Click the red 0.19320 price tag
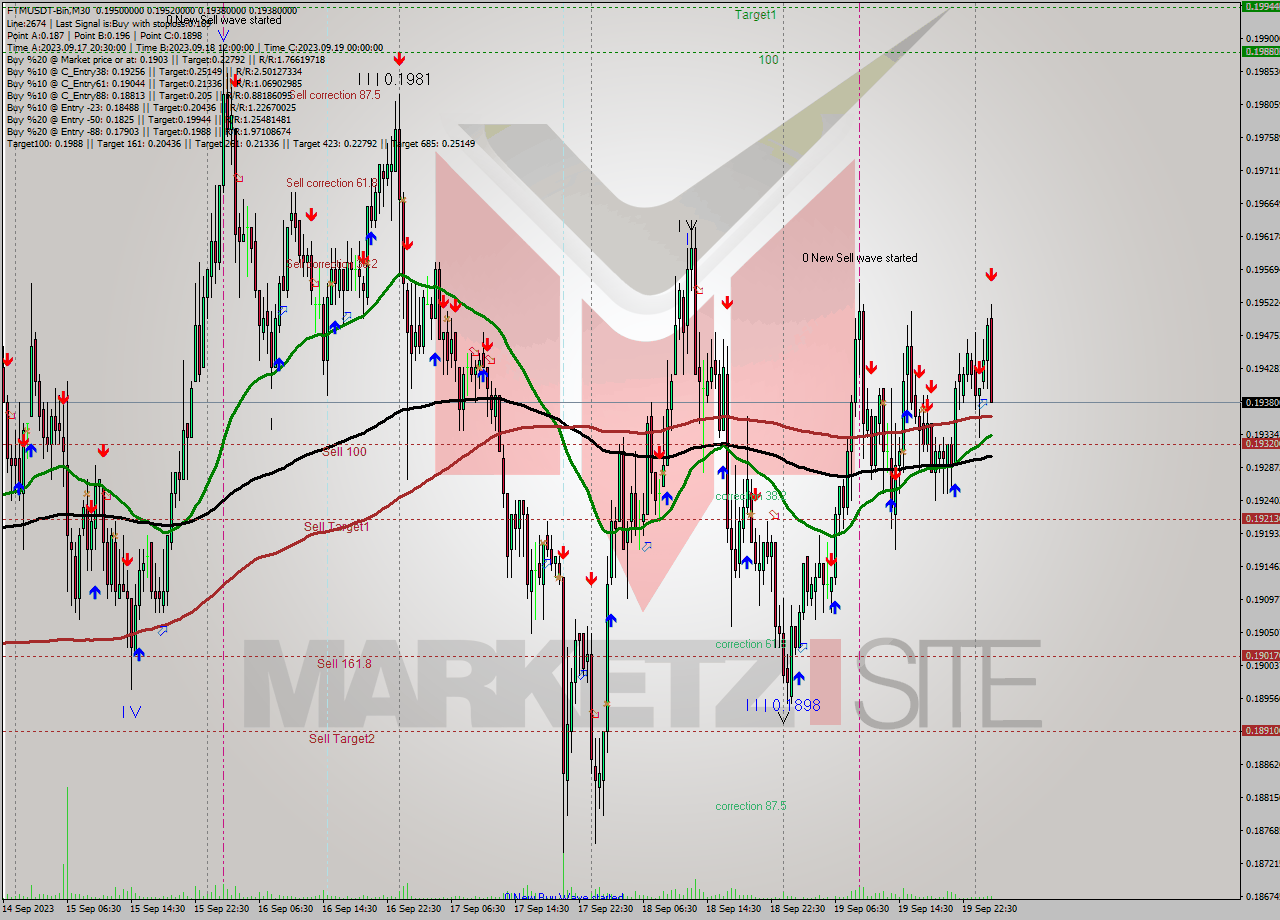This screenshot has height=920, width=1280. coord(1260,443)
